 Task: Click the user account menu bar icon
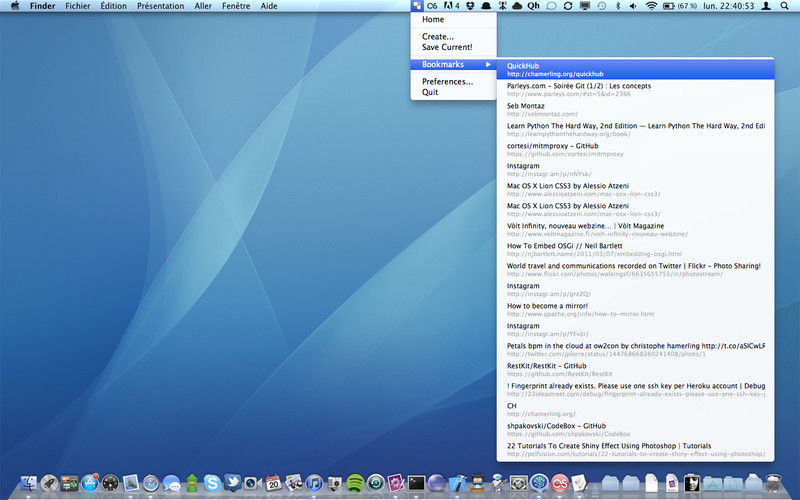[x=766, y=6]
